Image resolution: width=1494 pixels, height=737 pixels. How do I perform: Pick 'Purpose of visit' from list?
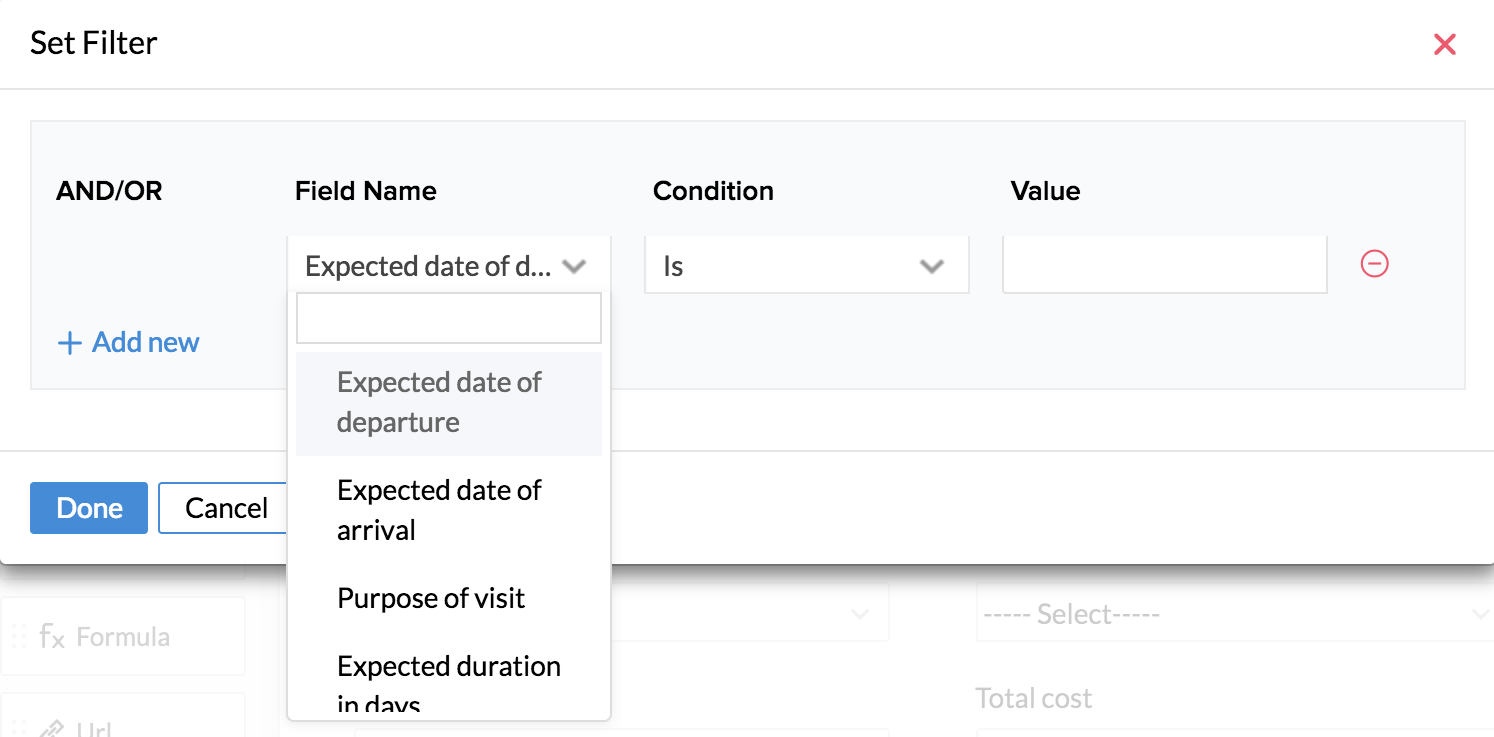(431, 598)
